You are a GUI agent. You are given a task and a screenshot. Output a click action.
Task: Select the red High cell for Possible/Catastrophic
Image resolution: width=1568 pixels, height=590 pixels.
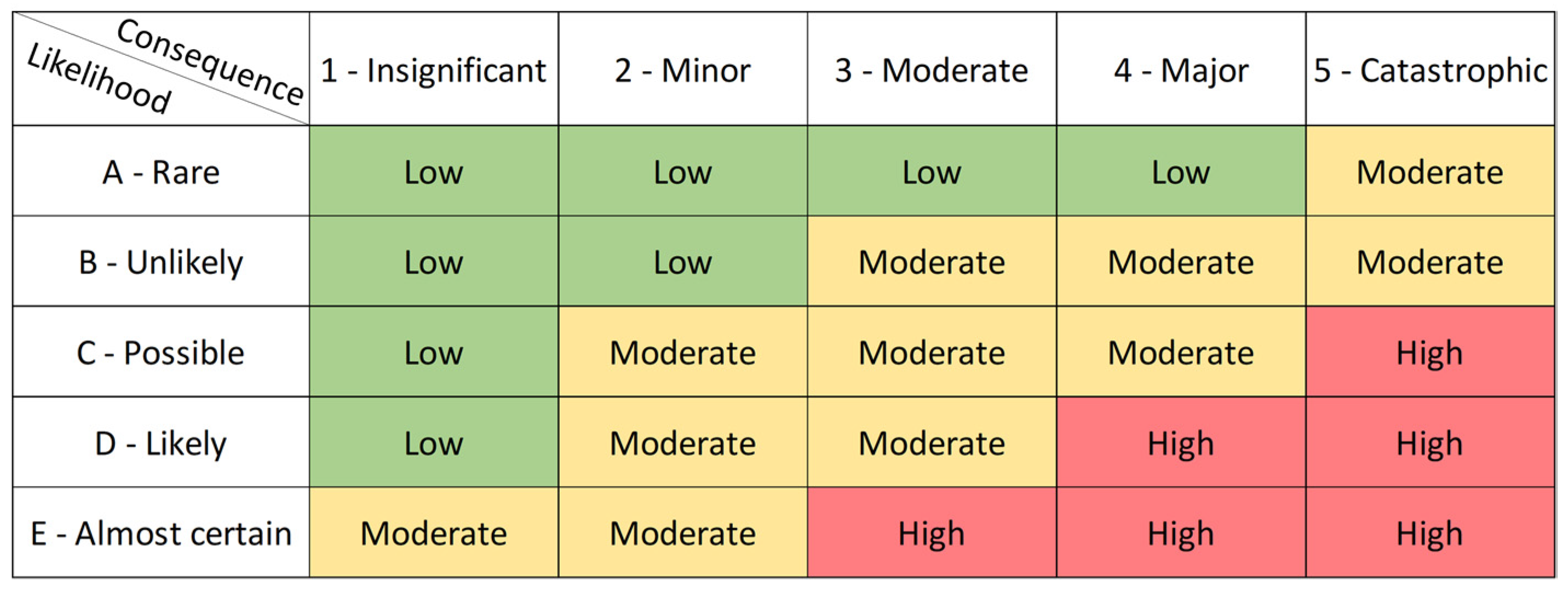pyautogui.click(x=1430, y=353)
